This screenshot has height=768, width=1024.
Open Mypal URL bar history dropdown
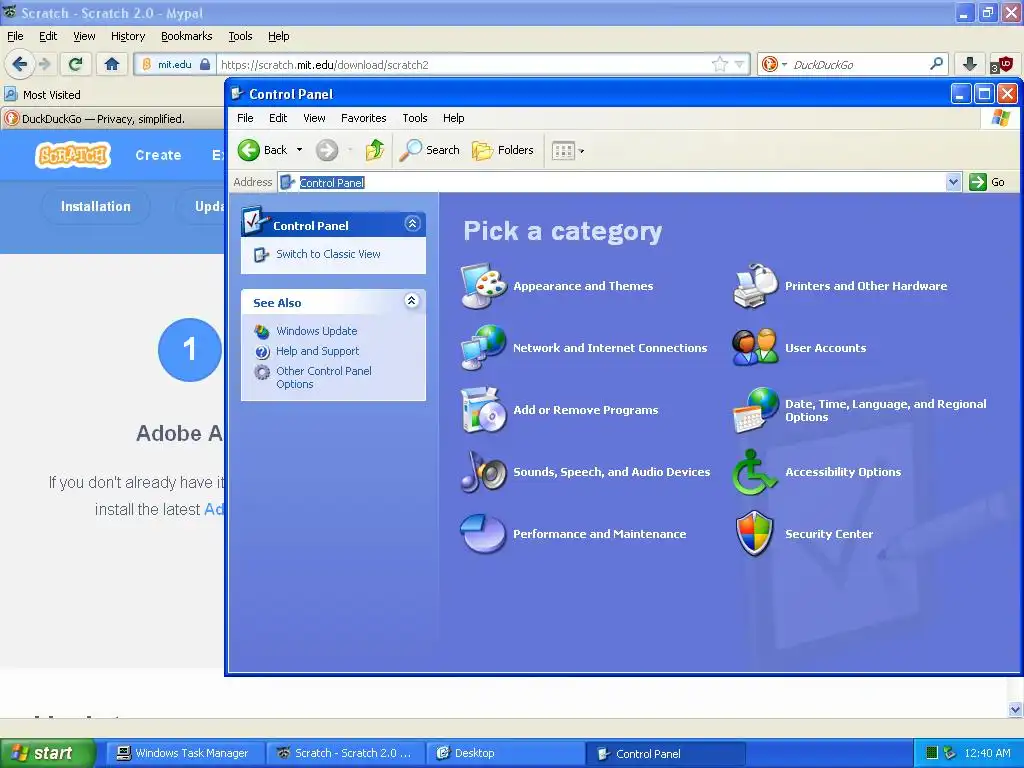(x=739, y=64)
